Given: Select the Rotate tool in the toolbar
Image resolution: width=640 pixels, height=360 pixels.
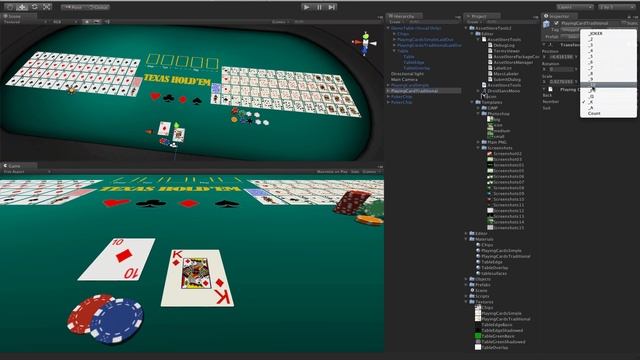Looking at the screenshot, I should pos(35,7).
